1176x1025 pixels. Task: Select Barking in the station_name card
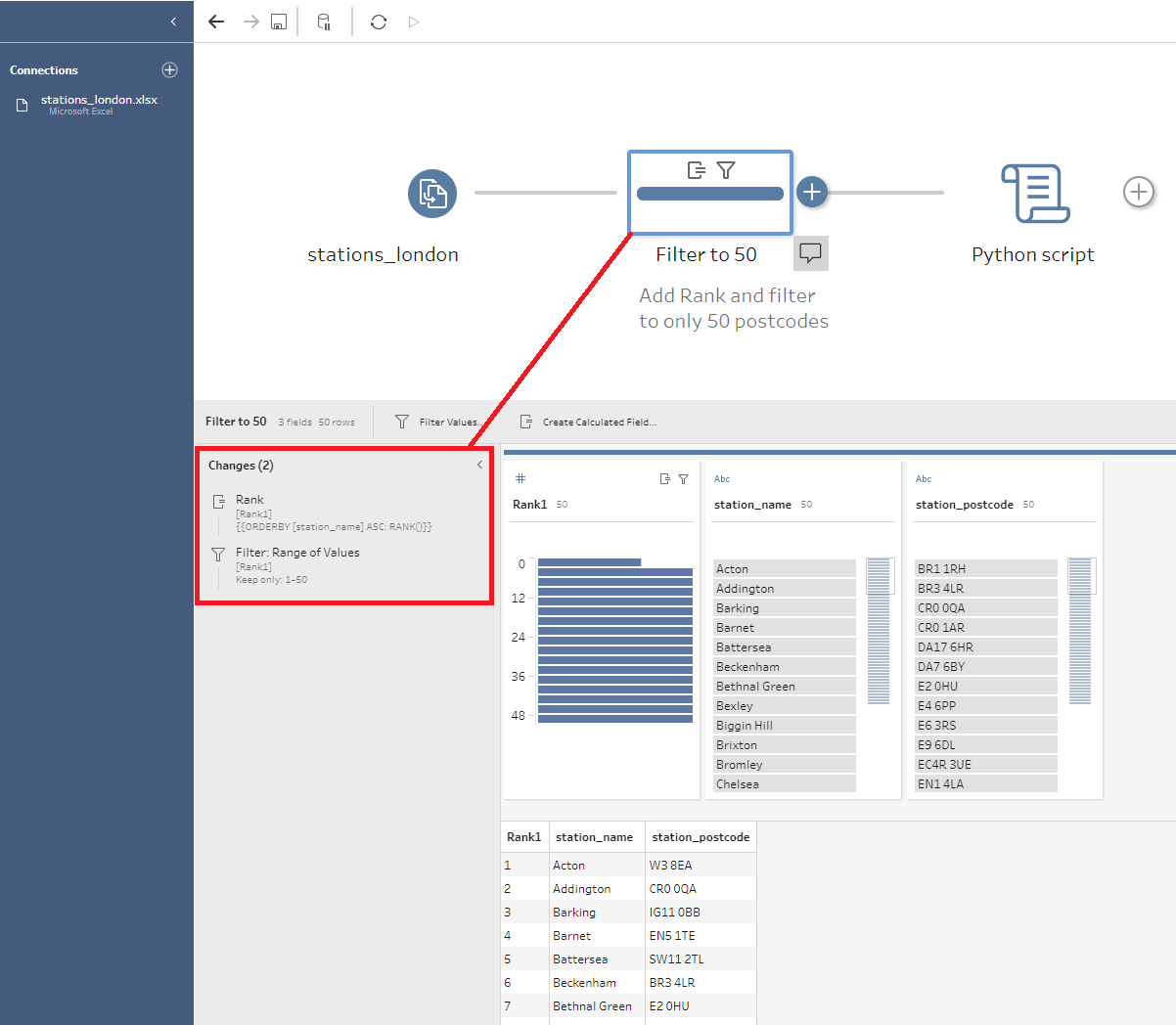785,607
